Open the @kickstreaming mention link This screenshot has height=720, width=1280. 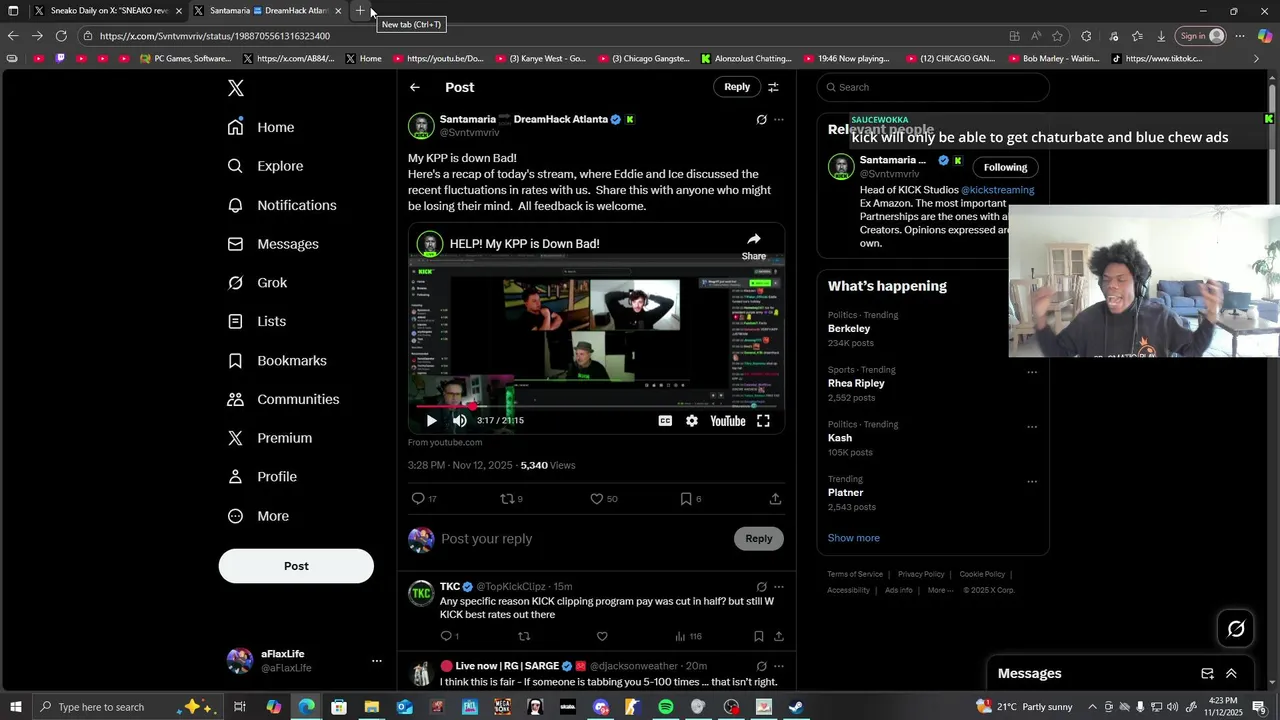point(998,190)
